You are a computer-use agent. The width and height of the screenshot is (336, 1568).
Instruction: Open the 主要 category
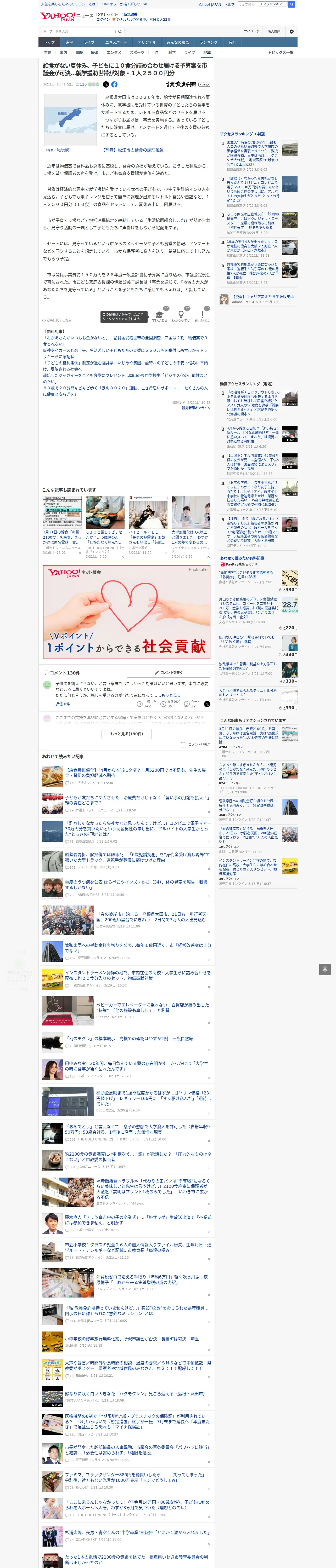point(48,52)
